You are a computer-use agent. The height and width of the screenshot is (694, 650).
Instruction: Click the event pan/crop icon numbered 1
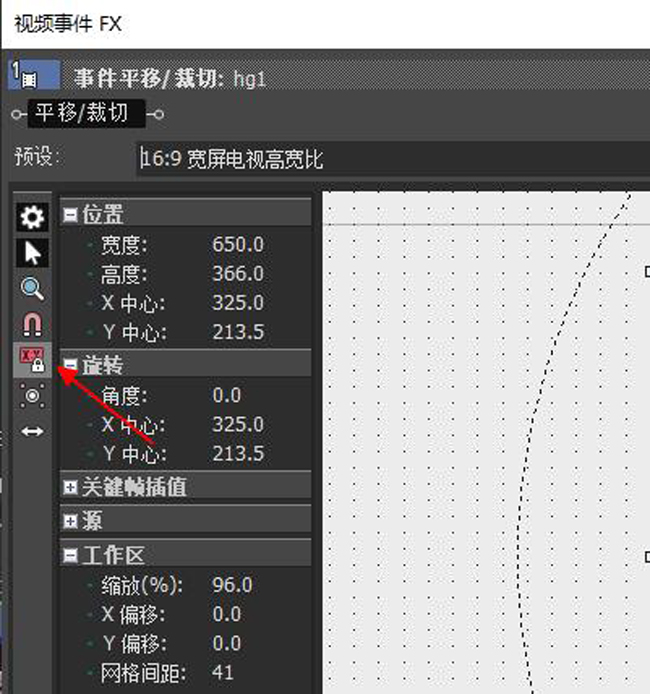(x=34, y=75)
